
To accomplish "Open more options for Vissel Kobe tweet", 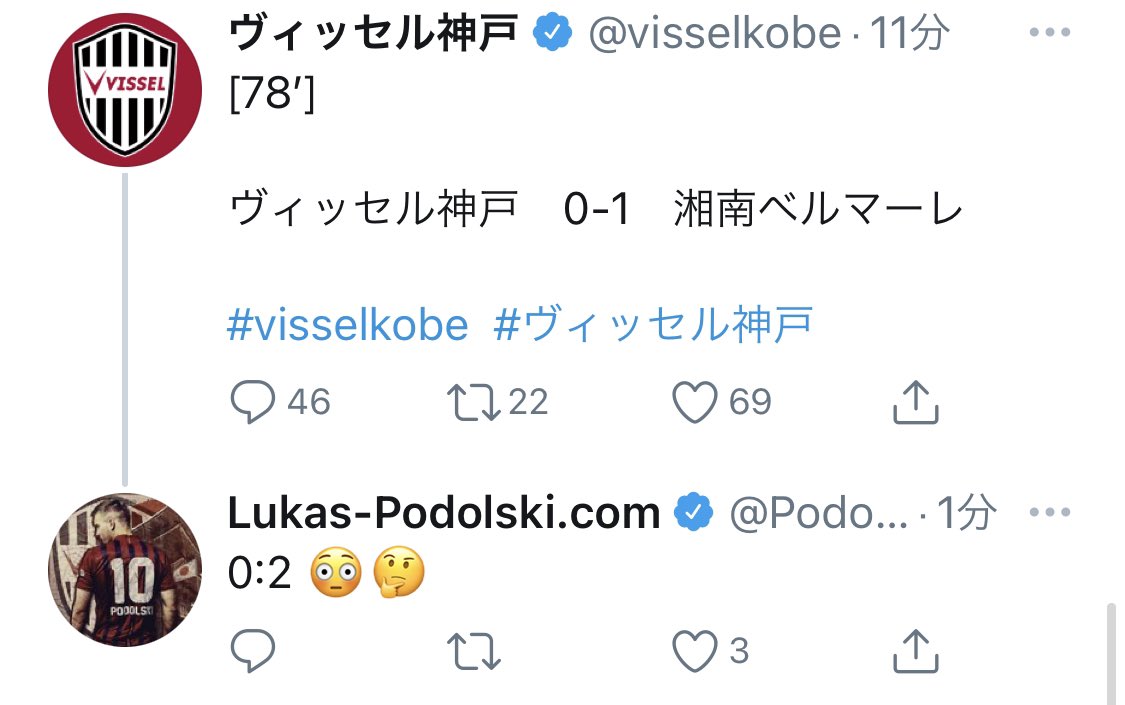I will coord(1050,32).
